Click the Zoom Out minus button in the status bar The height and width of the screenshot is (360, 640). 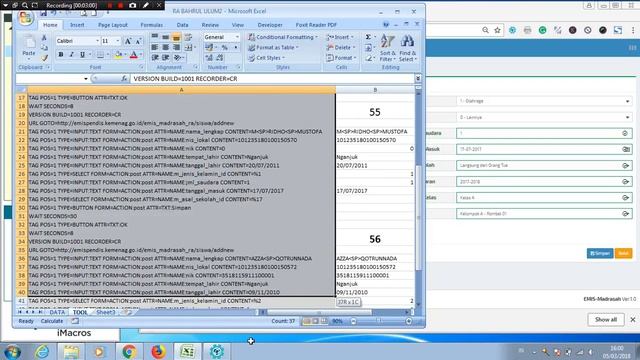[x=353, y=321]
